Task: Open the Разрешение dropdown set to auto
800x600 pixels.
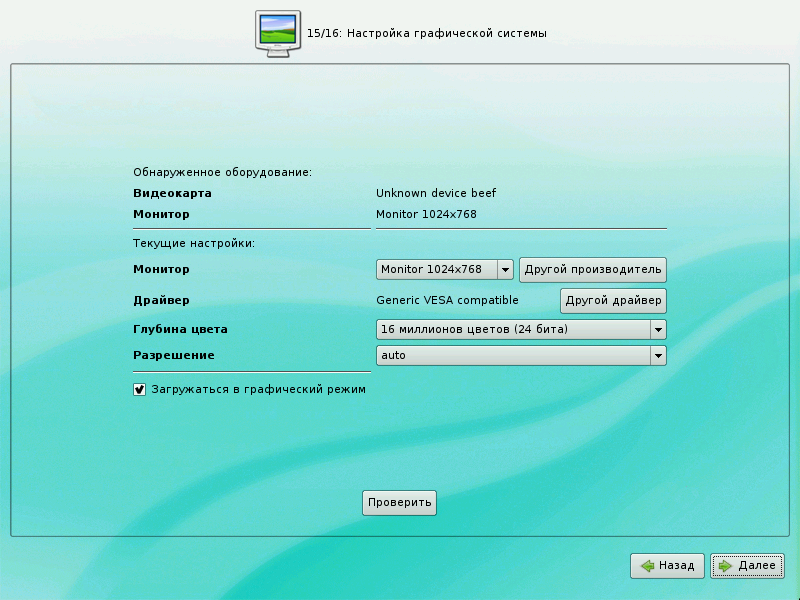Action: pyautogui.click(x=521, y=355)
